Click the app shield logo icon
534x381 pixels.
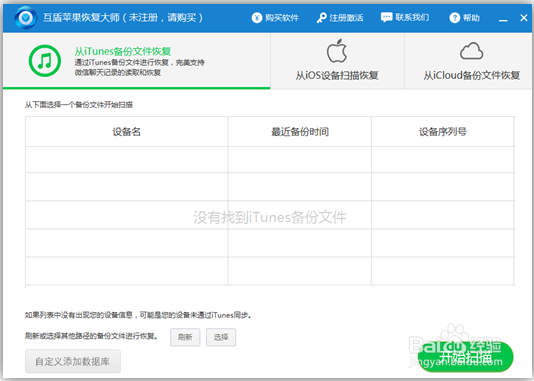tap(26, 17)
